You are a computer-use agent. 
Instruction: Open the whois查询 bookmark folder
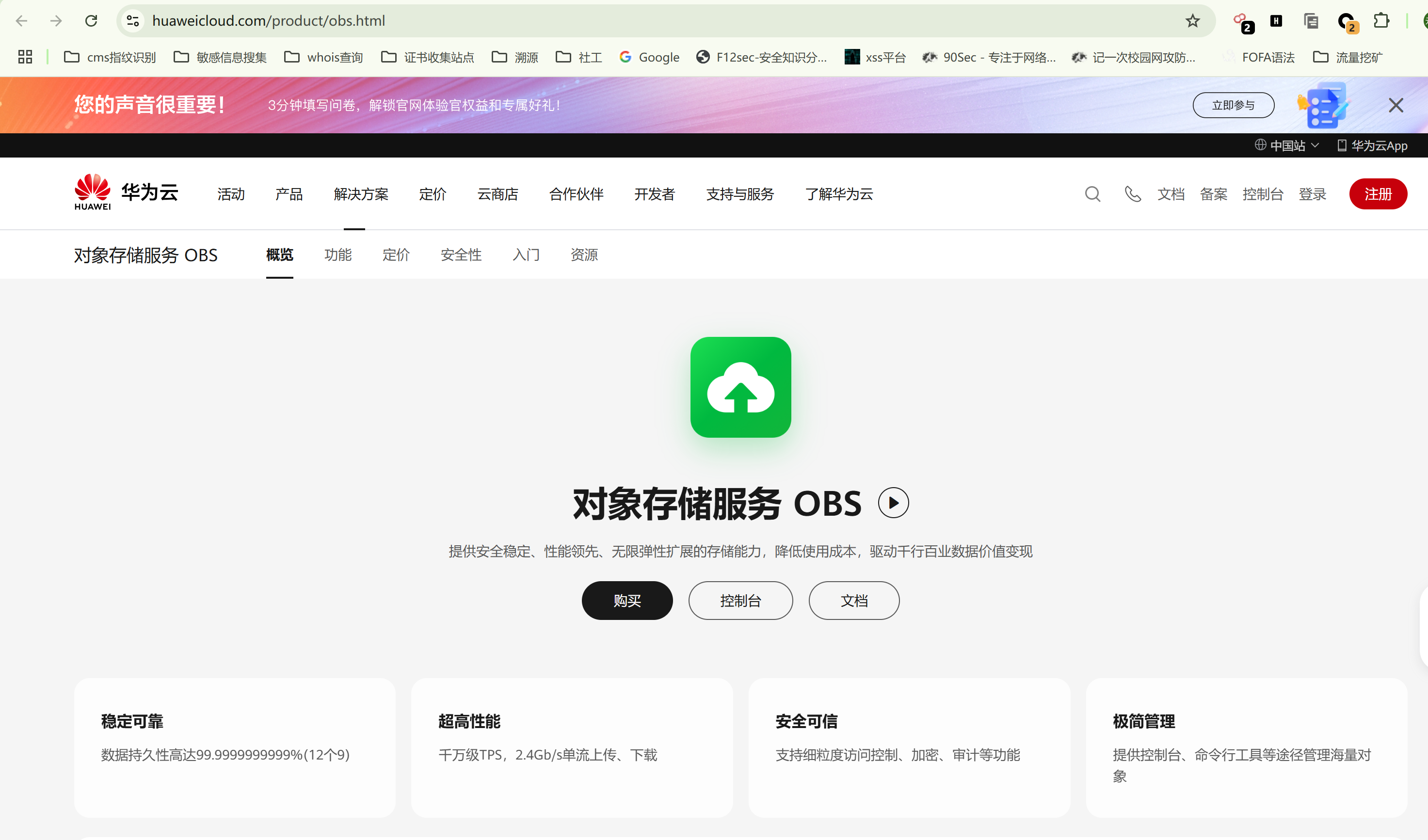[323, 57]
